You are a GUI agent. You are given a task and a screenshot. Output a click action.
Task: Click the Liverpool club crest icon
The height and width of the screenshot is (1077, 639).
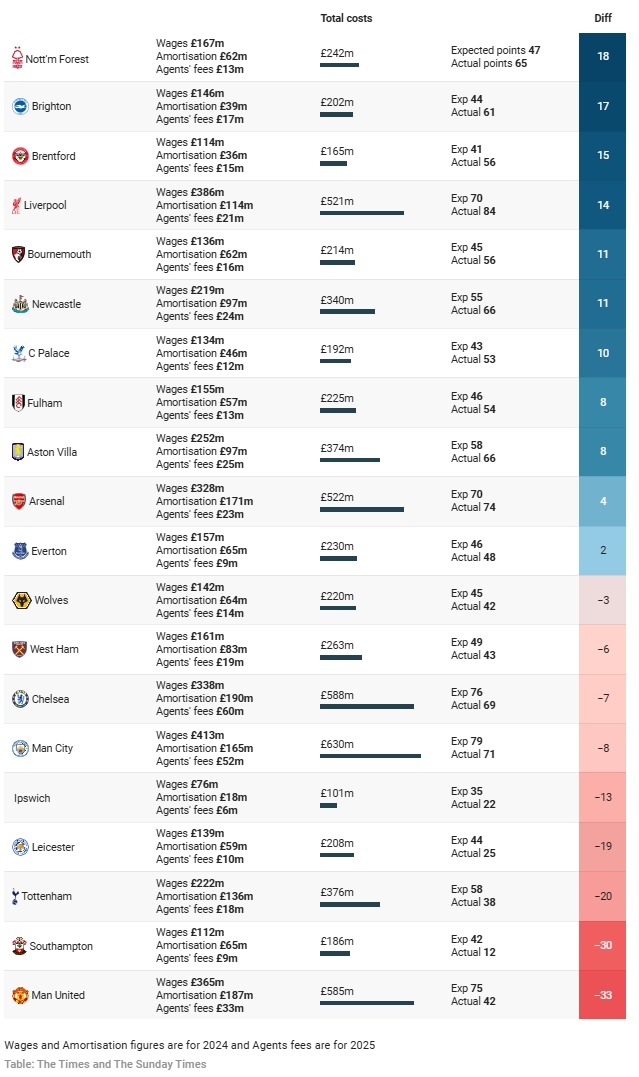[16, 205]
